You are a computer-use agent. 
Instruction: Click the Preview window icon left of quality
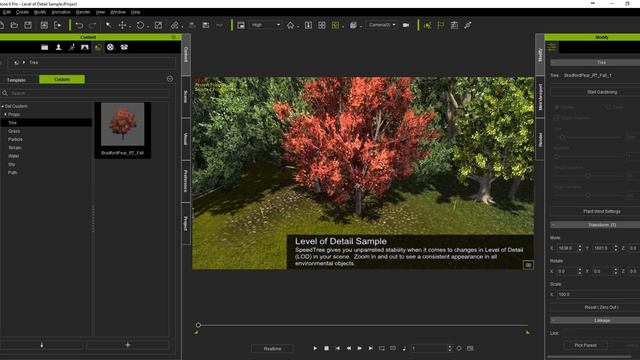(x=241, y=25)
